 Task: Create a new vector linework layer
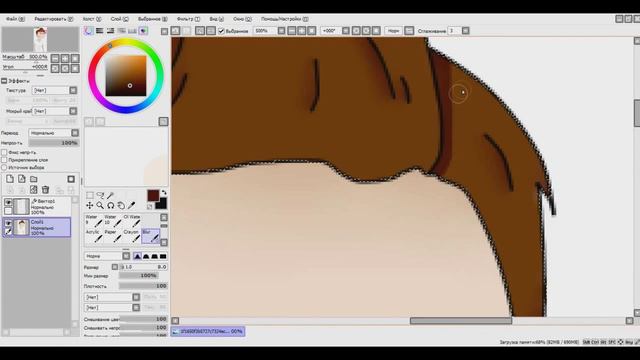[x=22, y=179]
